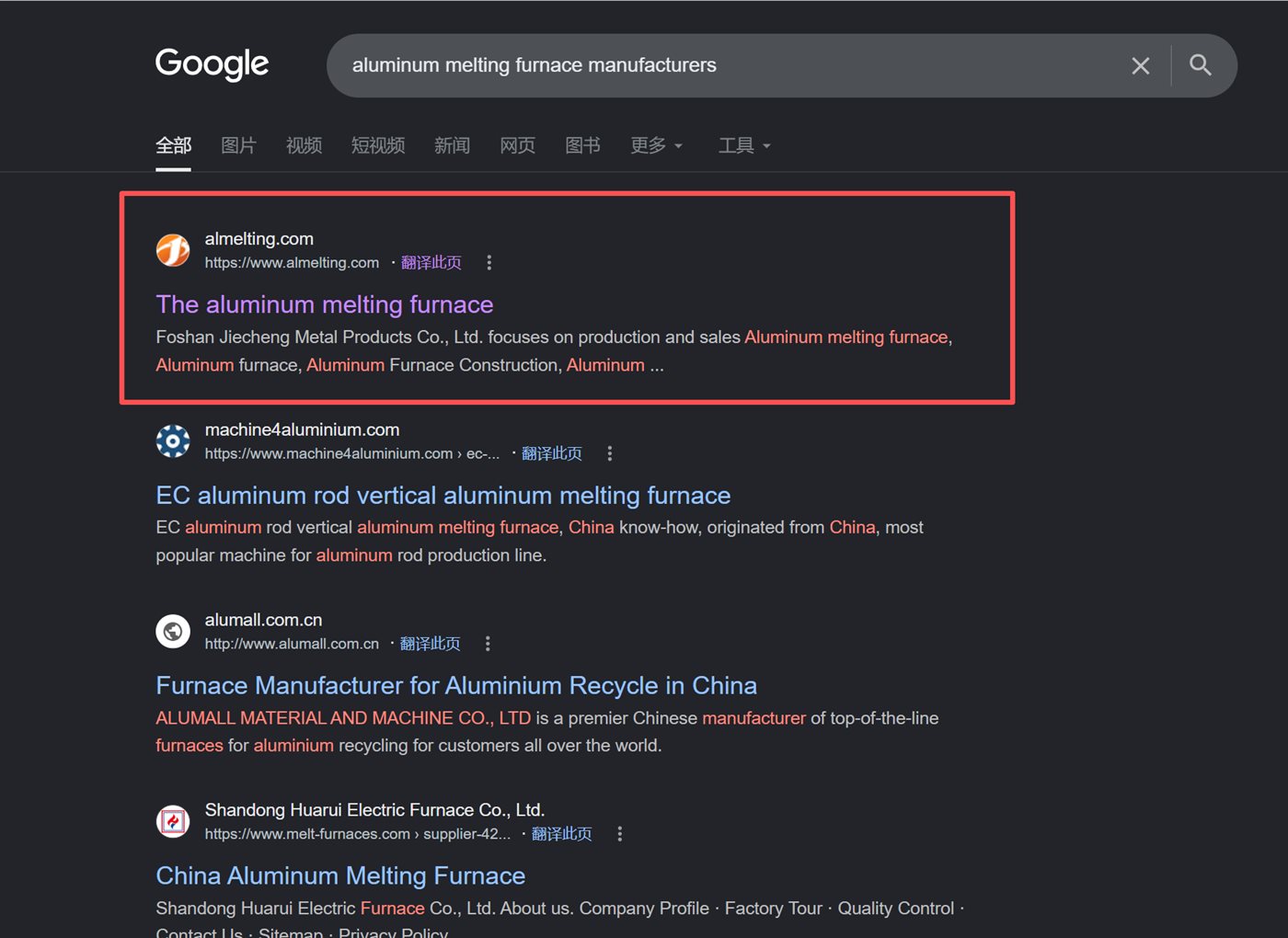The image size is (1288, 938).
Task: Expand the 工具 (Tools) dropdown
Action: (744, 145)
